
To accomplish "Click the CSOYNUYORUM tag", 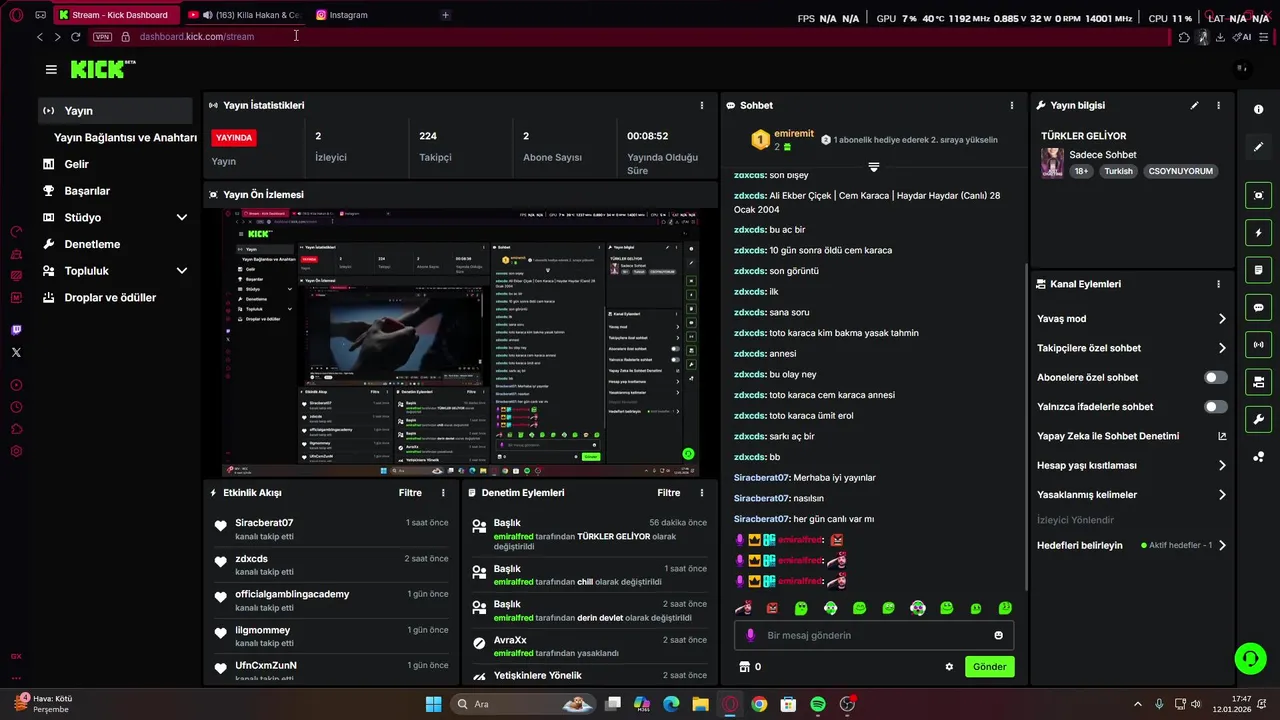I will click(1181, 171).
